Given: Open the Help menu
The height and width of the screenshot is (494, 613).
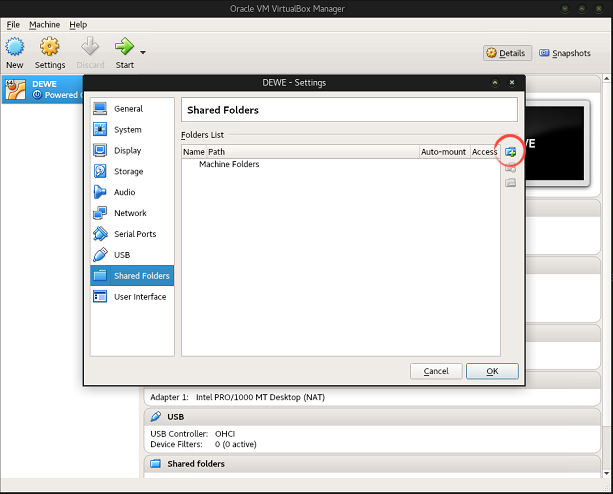Looking at the screenshot, I should coord(78,25).
